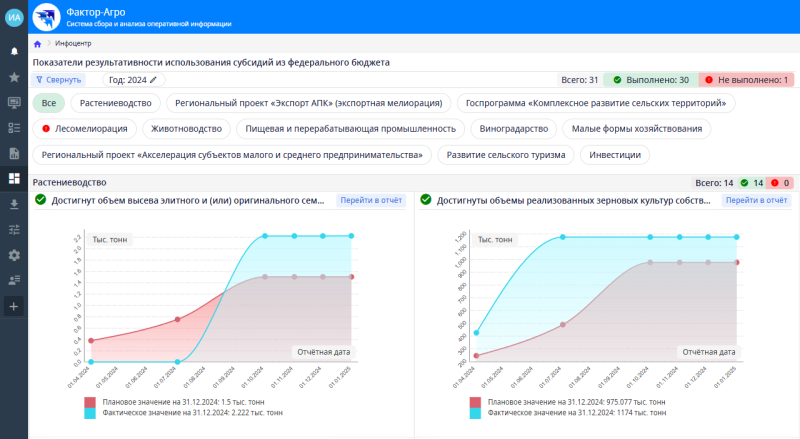Select Развитие сельского туризма chip
The height and width of the screenshot is (439, 800).
pyautogui.click(x=506, y=155)
